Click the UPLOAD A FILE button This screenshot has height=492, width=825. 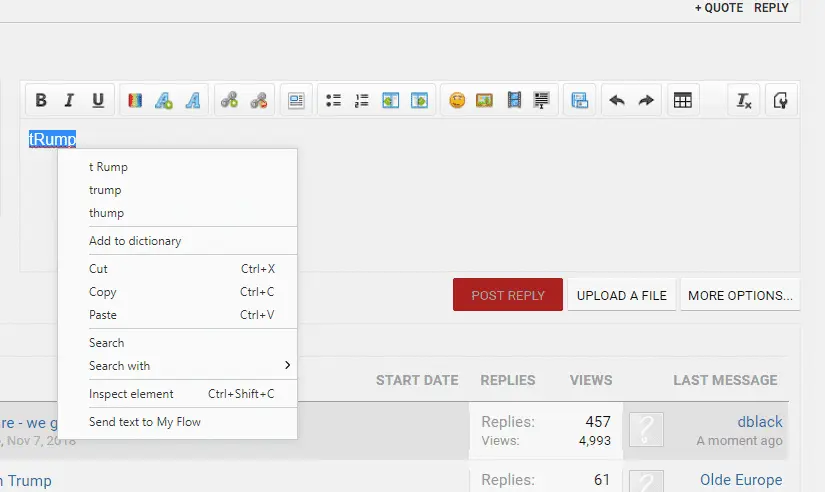coord(621,295)
